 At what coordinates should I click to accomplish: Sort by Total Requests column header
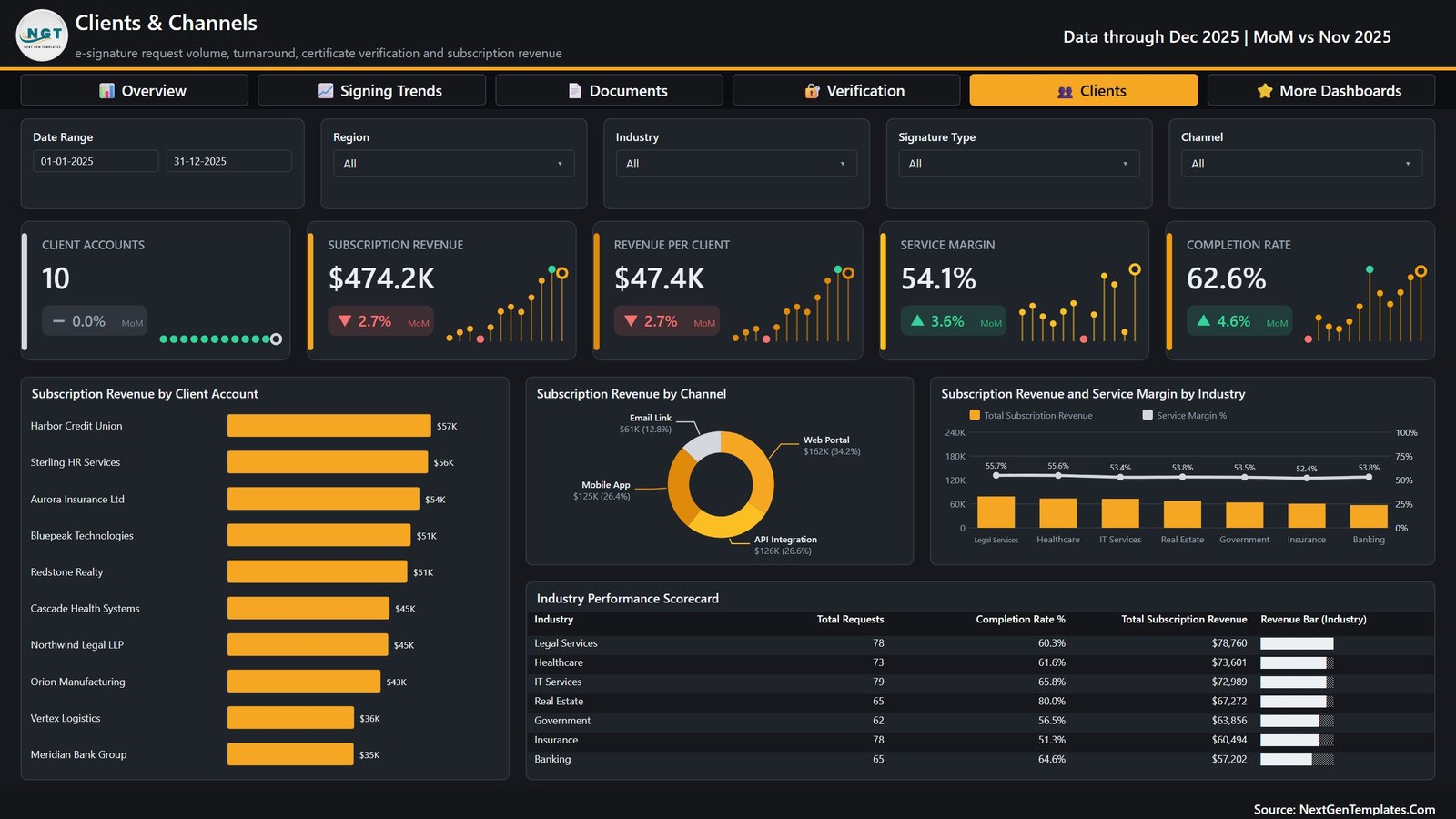click(850, 620)
